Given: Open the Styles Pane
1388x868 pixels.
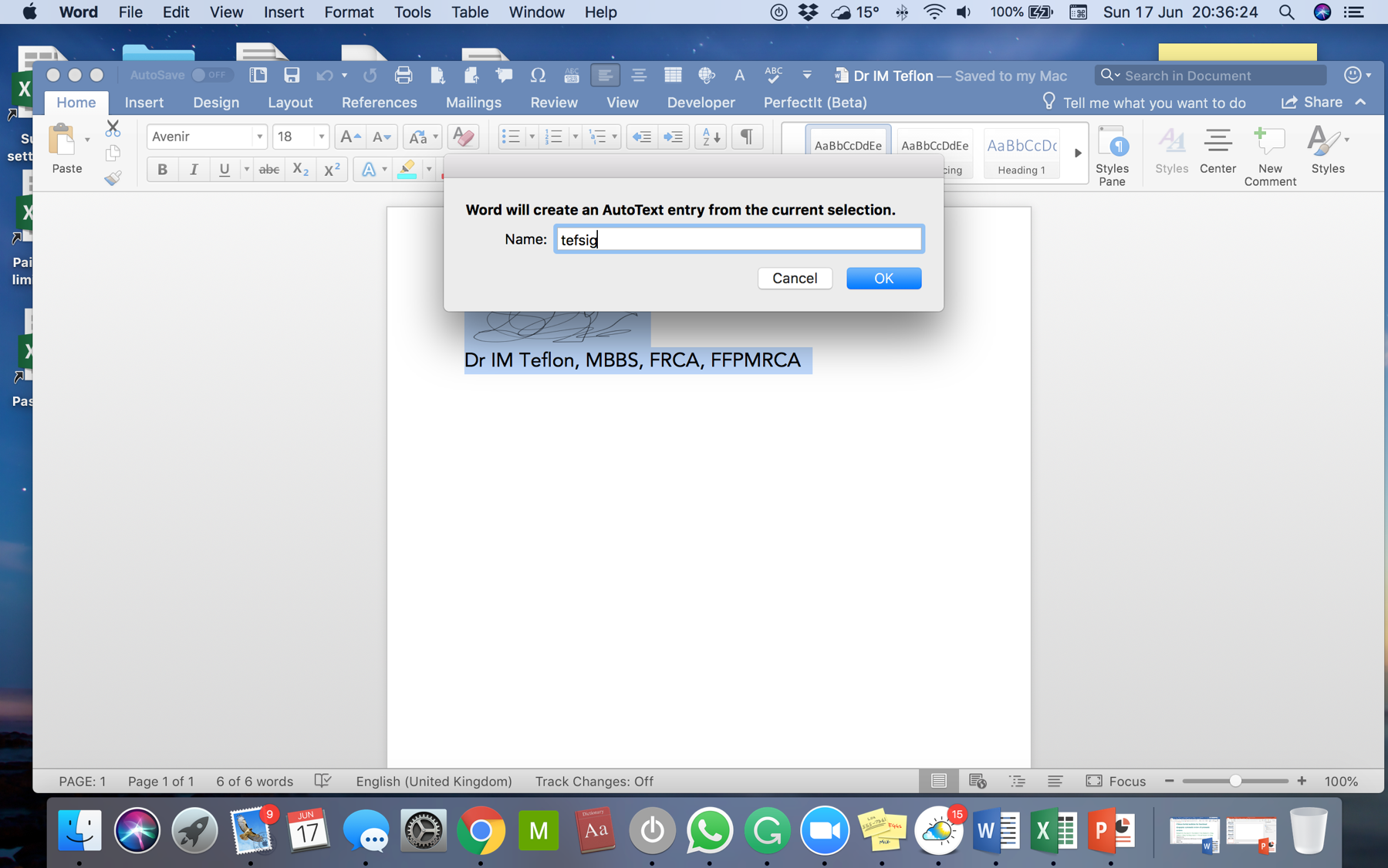Looking at the screenshot, I should 1111,155.
